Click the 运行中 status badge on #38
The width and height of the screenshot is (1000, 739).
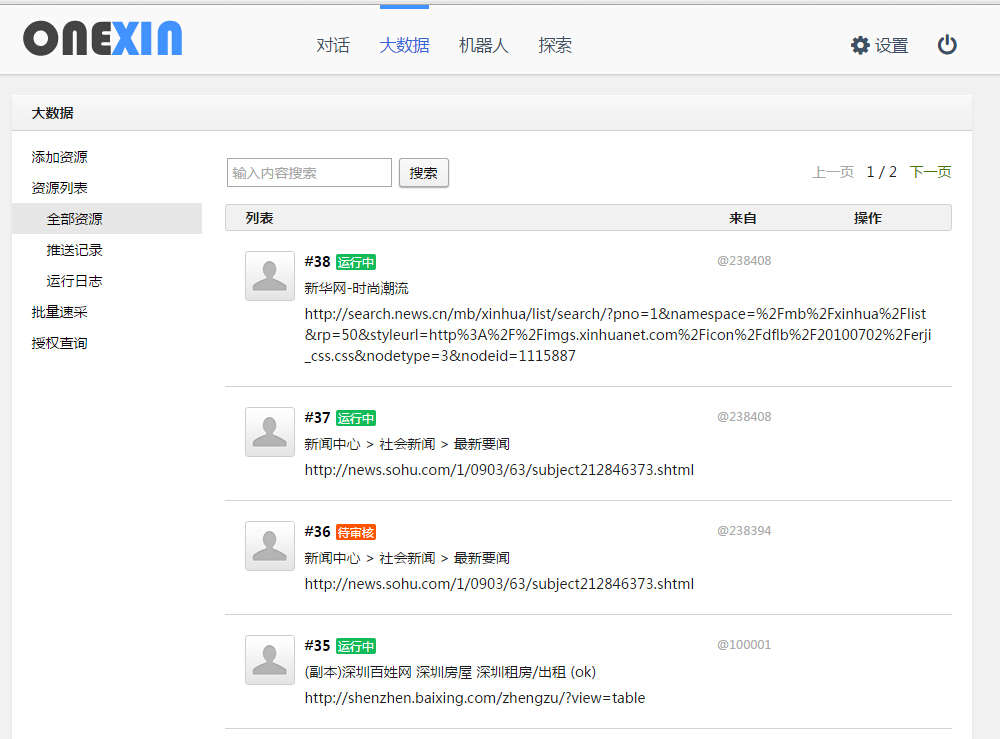356,262
